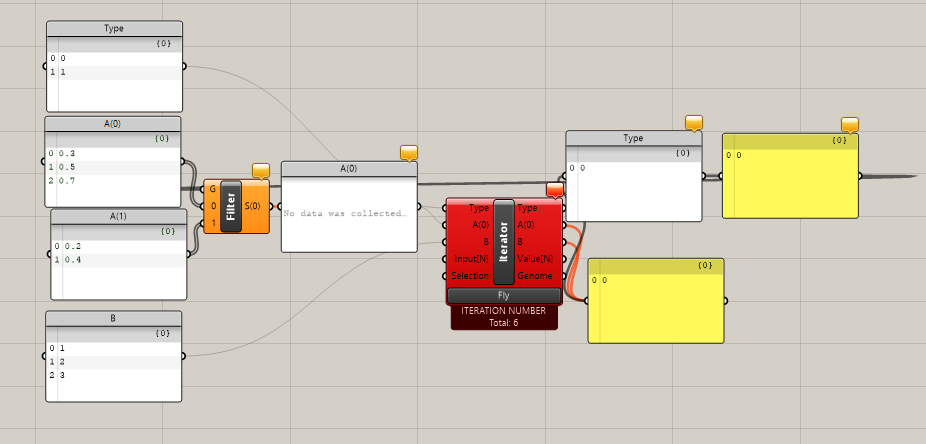Select the left A(0) panel title bar
926x444 pixels.
[x=113, y=124]
